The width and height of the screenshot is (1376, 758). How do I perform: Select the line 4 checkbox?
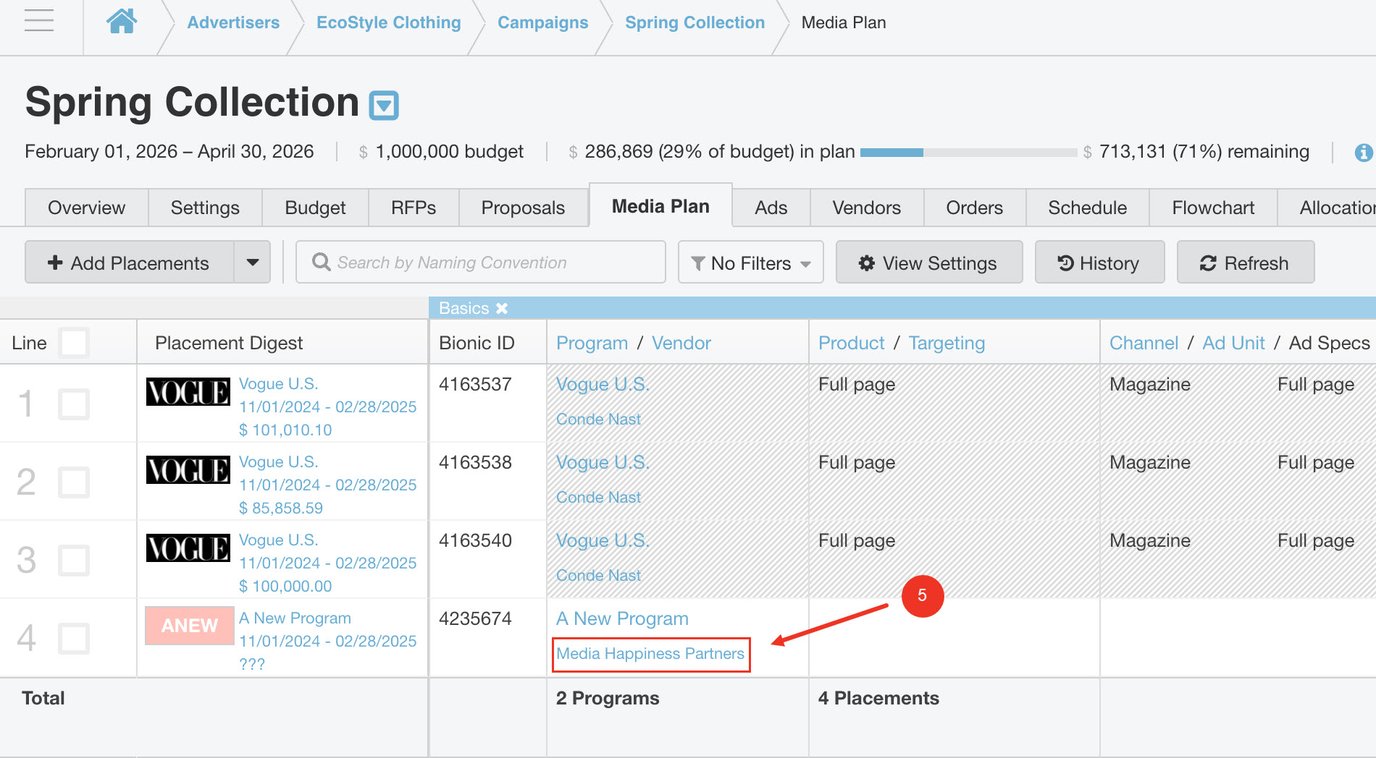pos(73,639)
